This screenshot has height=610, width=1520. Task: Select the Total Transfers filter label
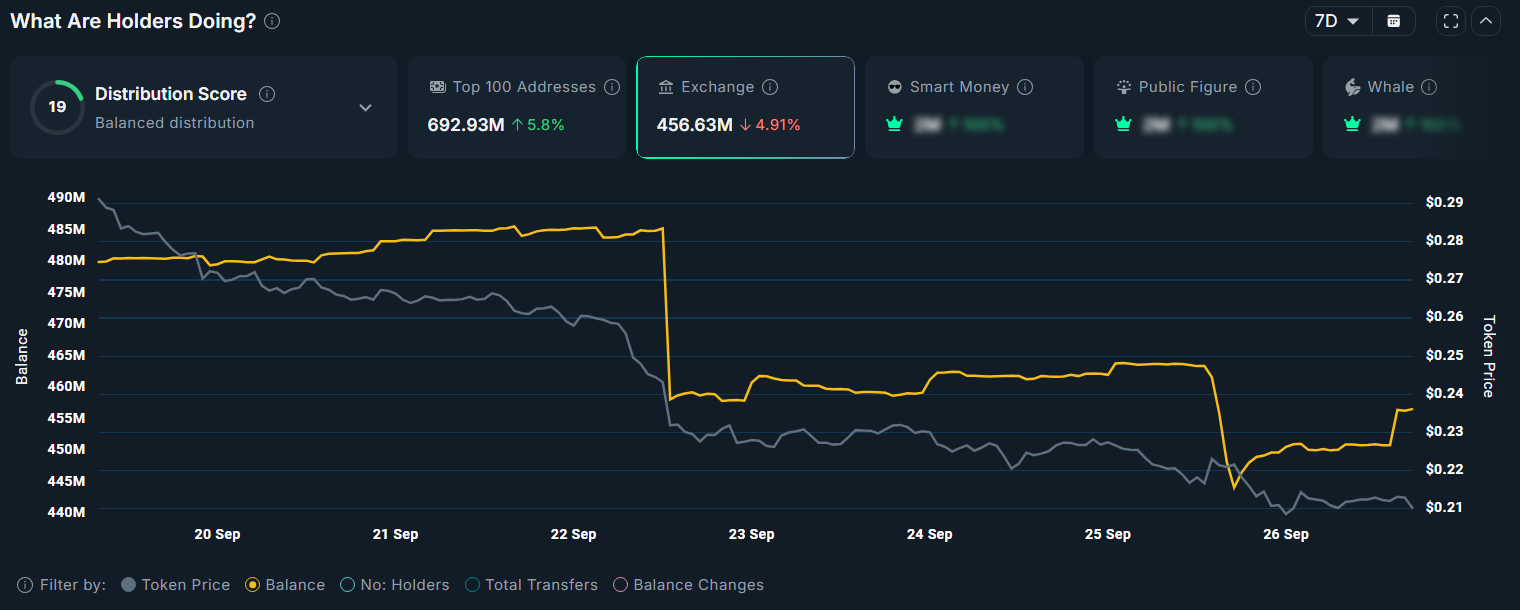point(541,584)
